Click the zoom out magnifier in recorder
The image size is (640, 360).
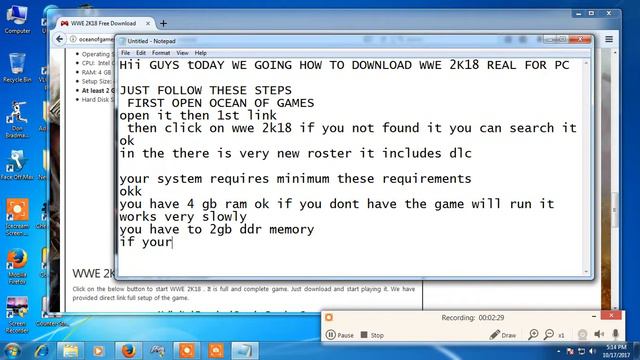pyautogui.click(x=549, y=335)
